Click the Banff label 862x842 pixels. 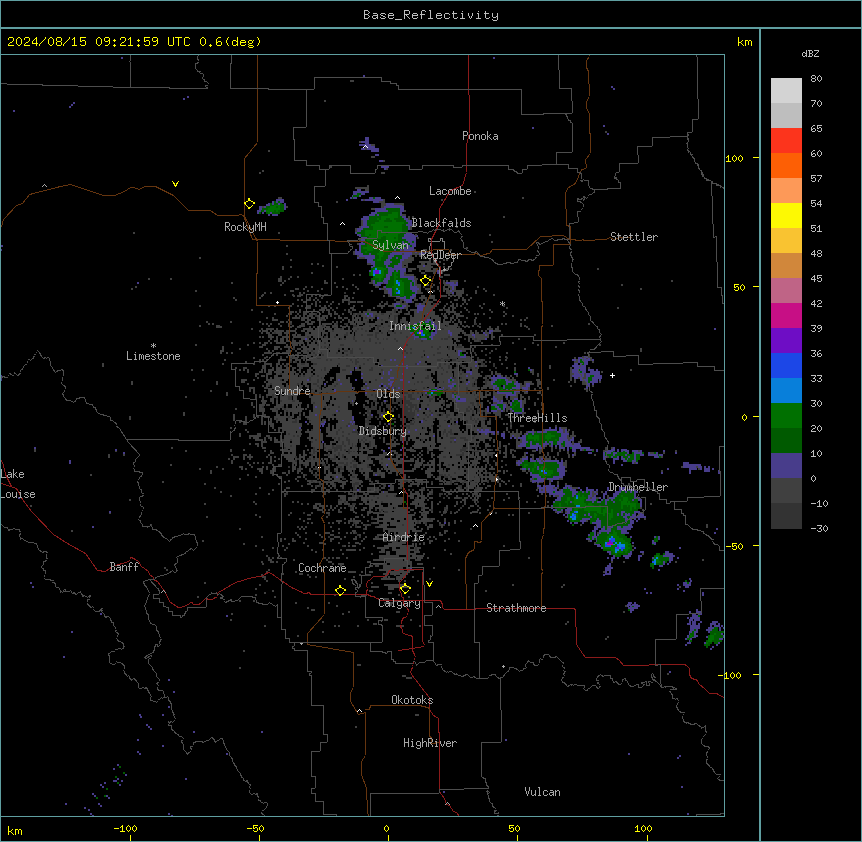click(x=124, y=567)
